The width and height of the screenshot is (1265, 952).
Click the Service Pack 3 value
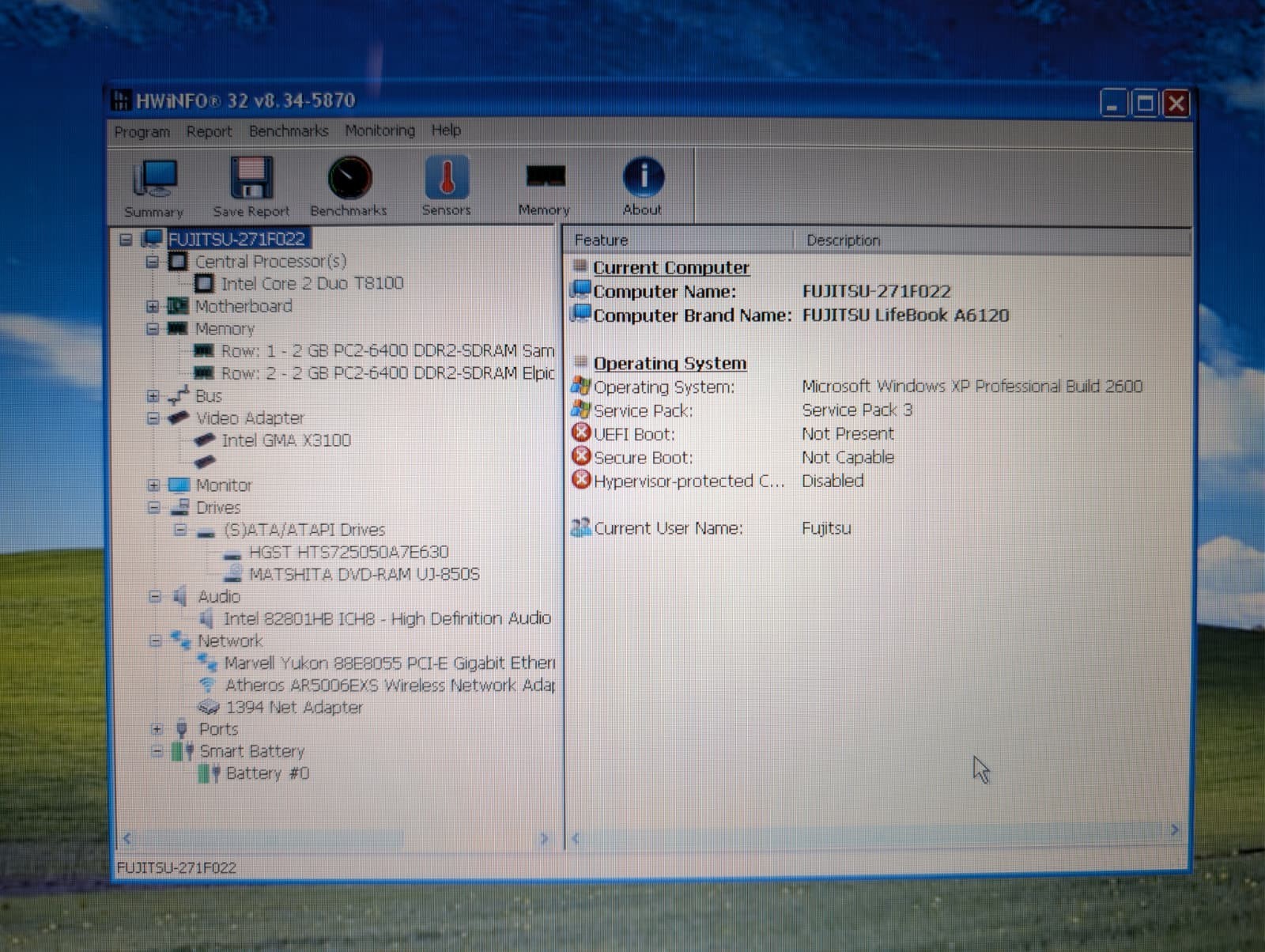[x=857, y=410]
